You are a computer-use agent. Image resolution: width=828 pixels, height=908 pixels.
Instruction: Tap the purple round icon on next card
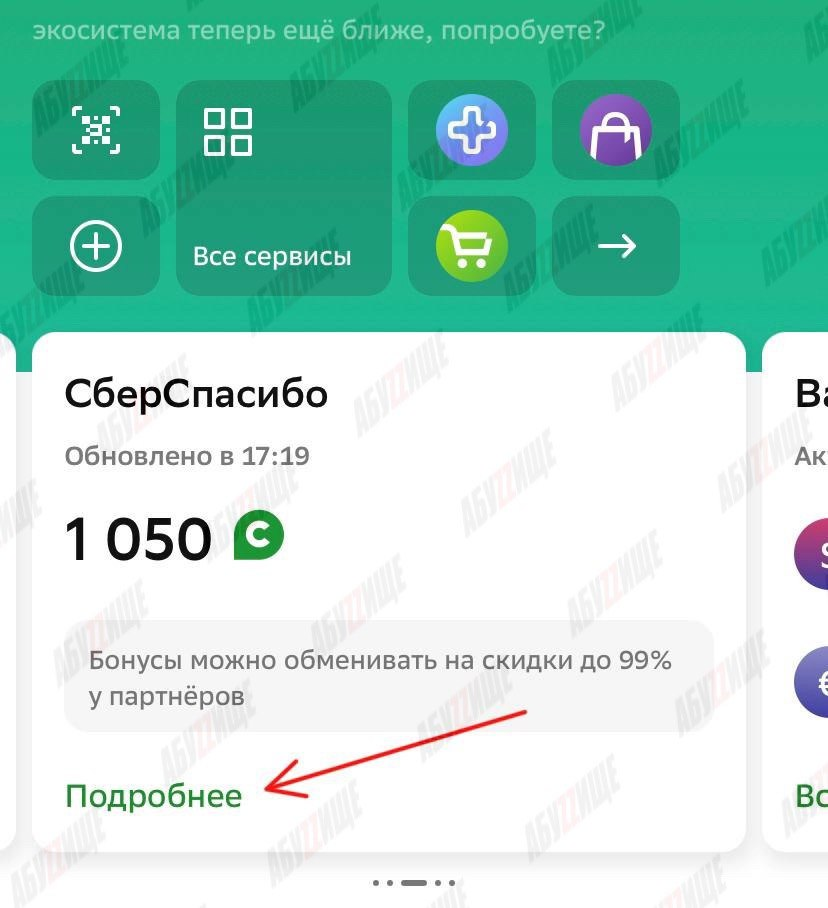coord(811,554)
